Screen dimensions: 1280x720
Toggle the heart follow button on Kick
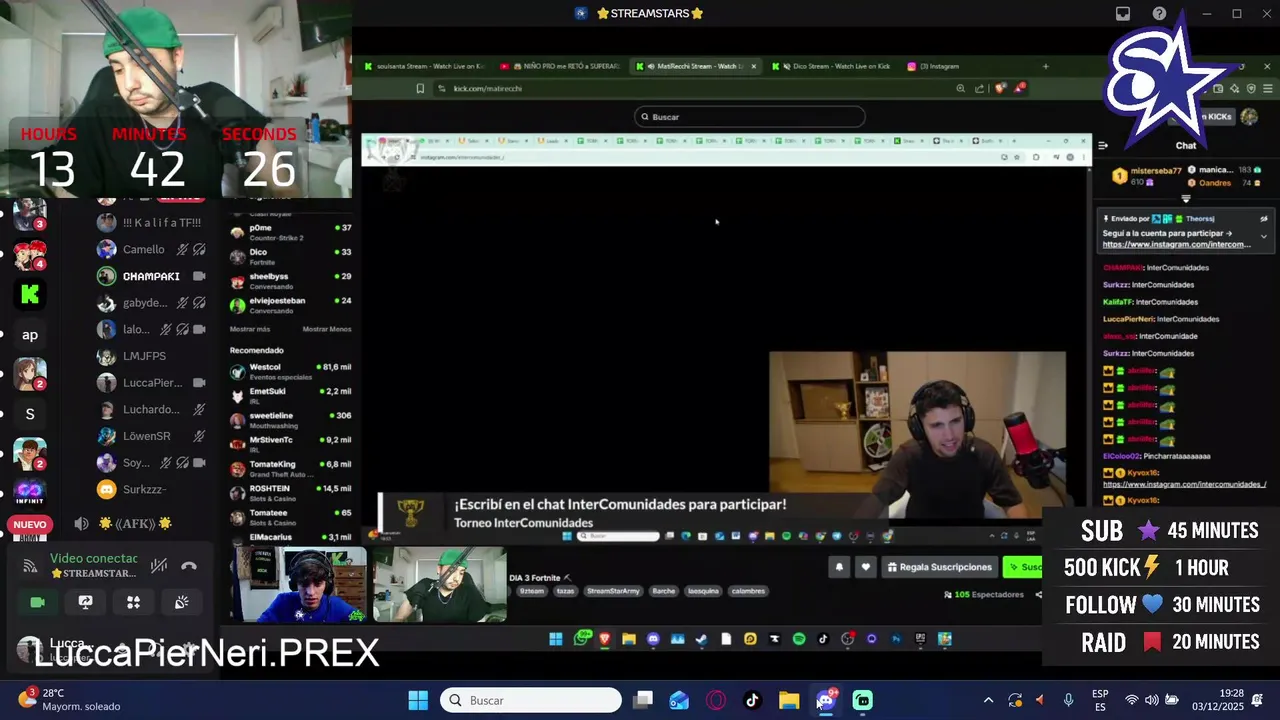tap(866, 567)
